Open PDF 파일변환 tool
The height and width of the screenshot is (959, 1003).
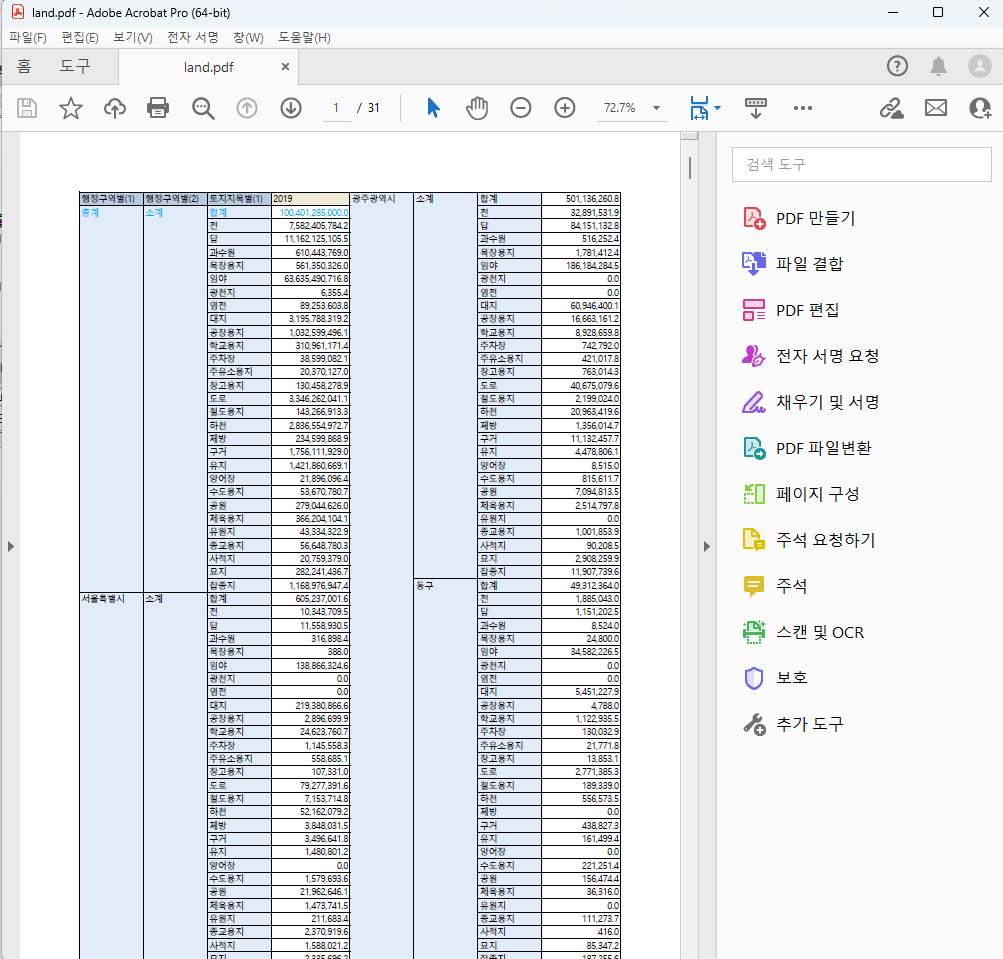[x=807, y=448]
